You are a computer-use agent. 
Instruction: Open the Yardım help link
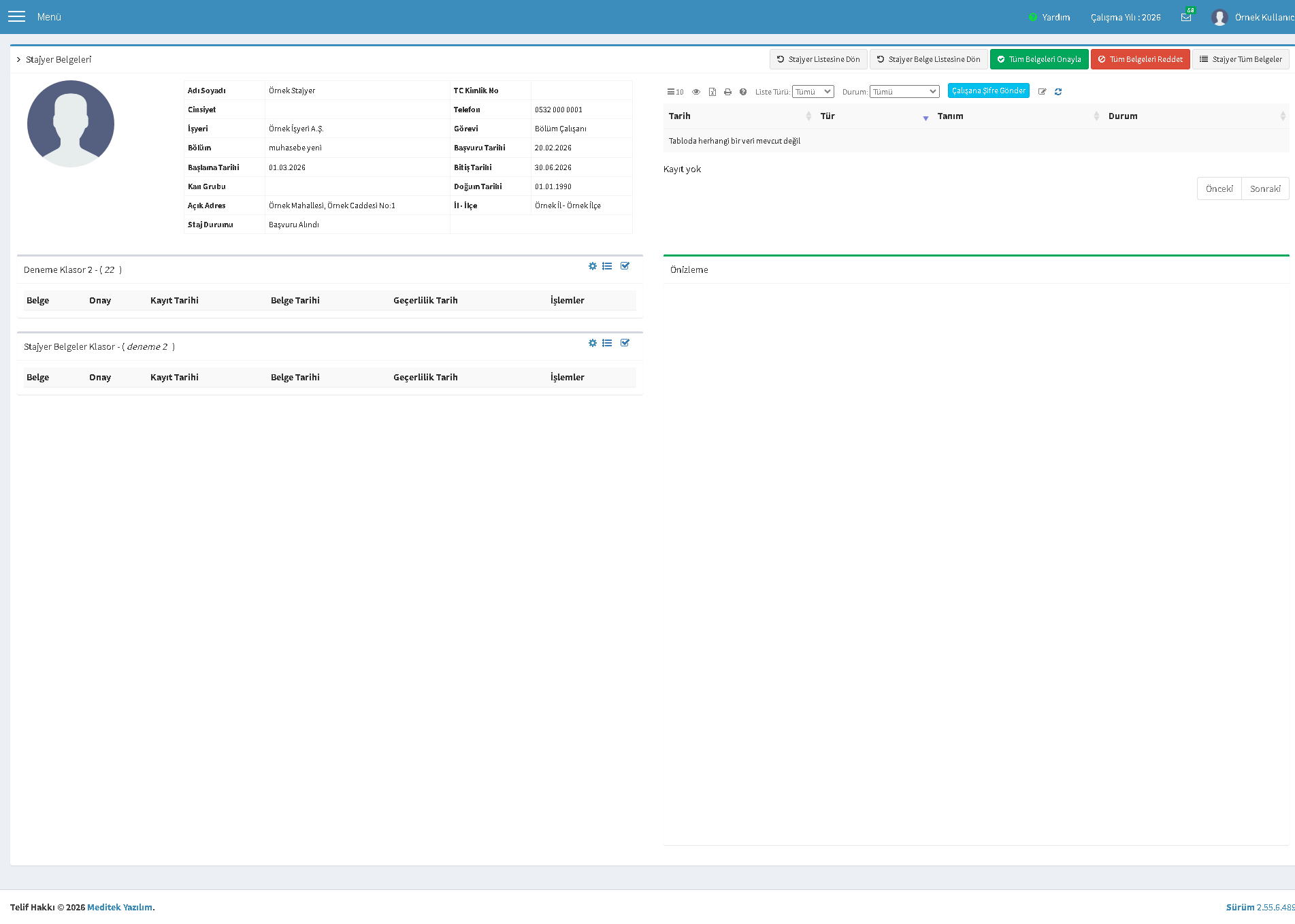coord(1049,17)
